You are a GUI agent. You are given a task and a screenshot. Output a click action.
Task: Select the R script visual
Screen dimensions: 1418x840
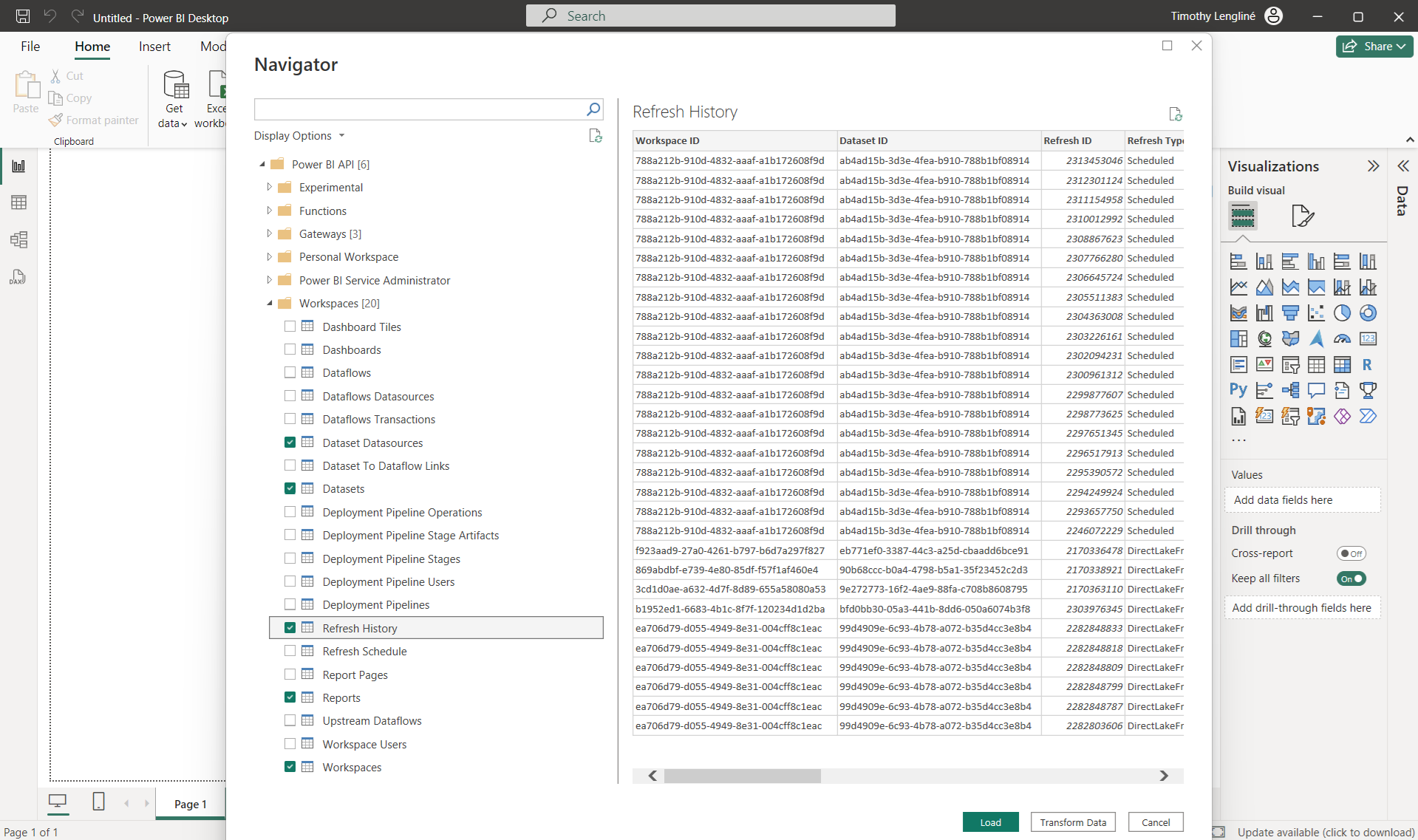click(x=1368, y=365)
